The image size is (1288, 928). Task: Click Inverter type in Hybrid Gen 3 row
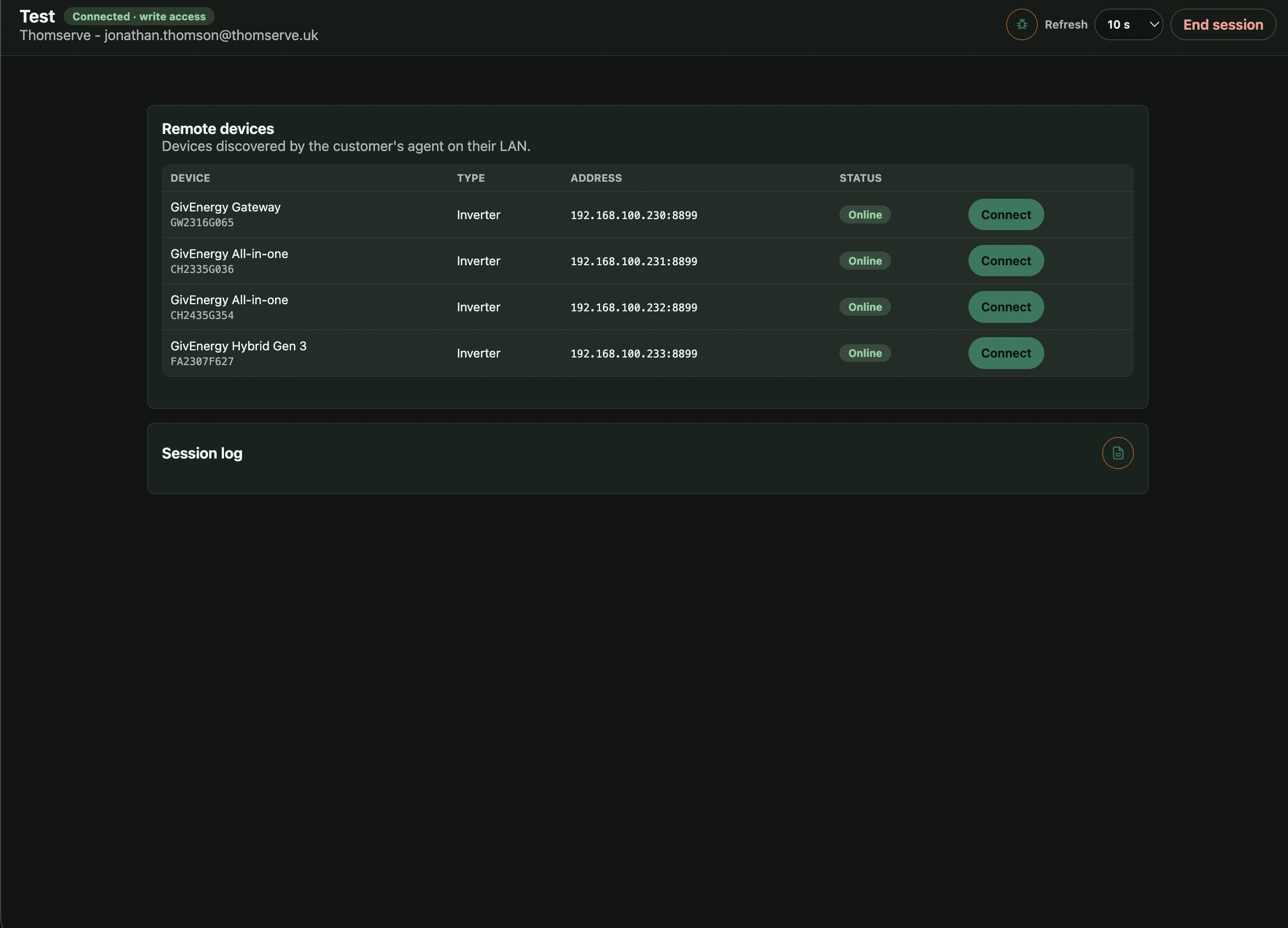pos(479,353)
